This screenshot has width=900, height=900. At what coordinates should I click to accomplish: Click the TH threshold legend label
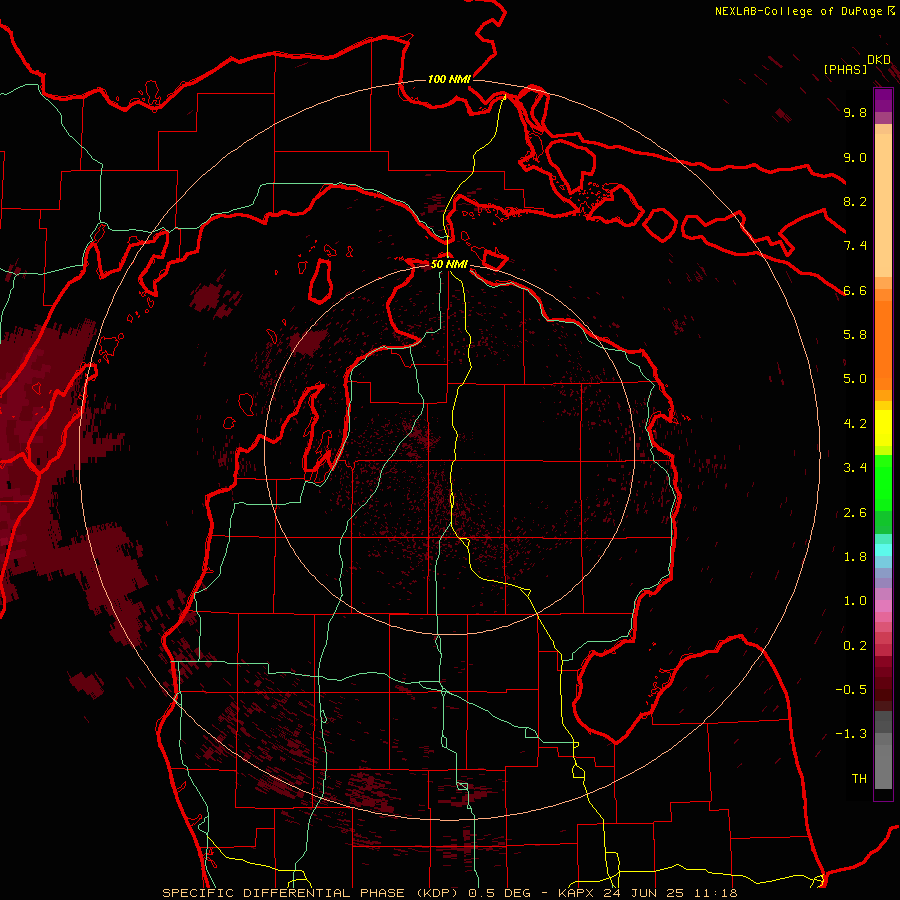coord(859,778)
